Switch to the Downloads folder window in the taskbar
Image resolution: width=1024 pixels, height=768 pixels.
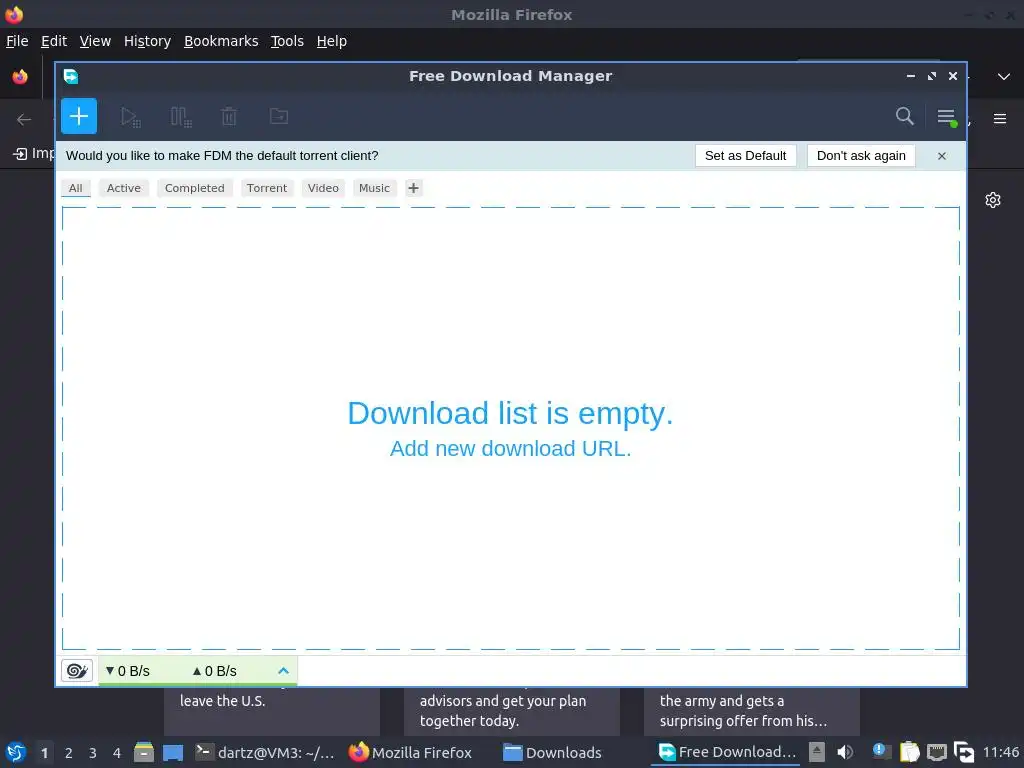(552, 753)
